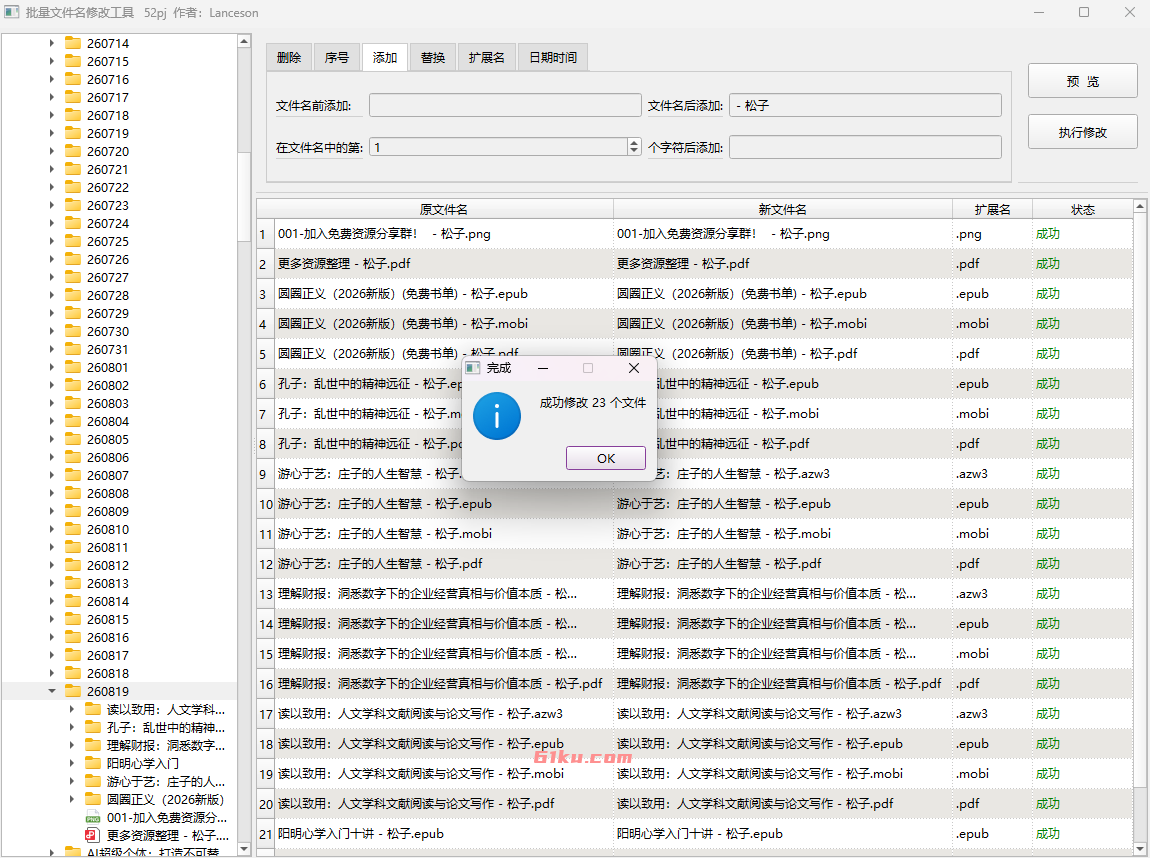This screenshot has width=1150, height=858.
Task: Select row 20 original name 读以致用 松子.pdf
Action: [444, 804]
